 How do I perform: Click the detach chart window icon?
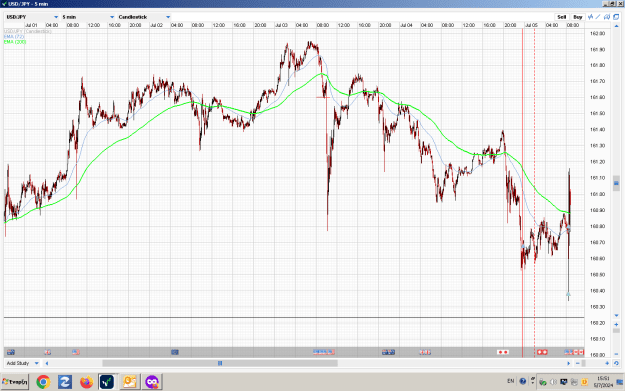[x=616, y=17]
